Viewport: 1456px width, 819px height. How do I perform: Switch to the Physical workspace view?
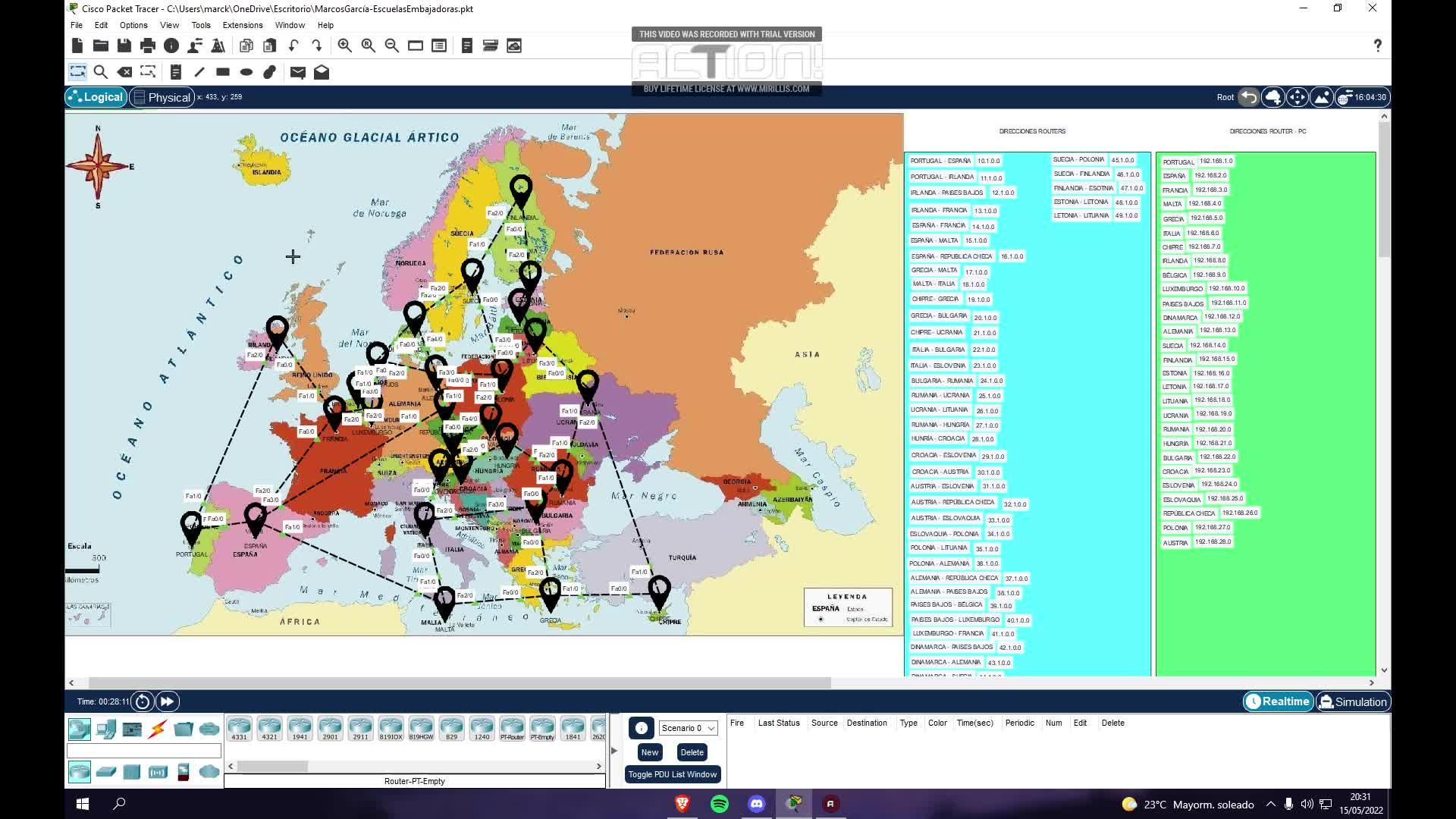pyautogui.click(x=162, y=97)
